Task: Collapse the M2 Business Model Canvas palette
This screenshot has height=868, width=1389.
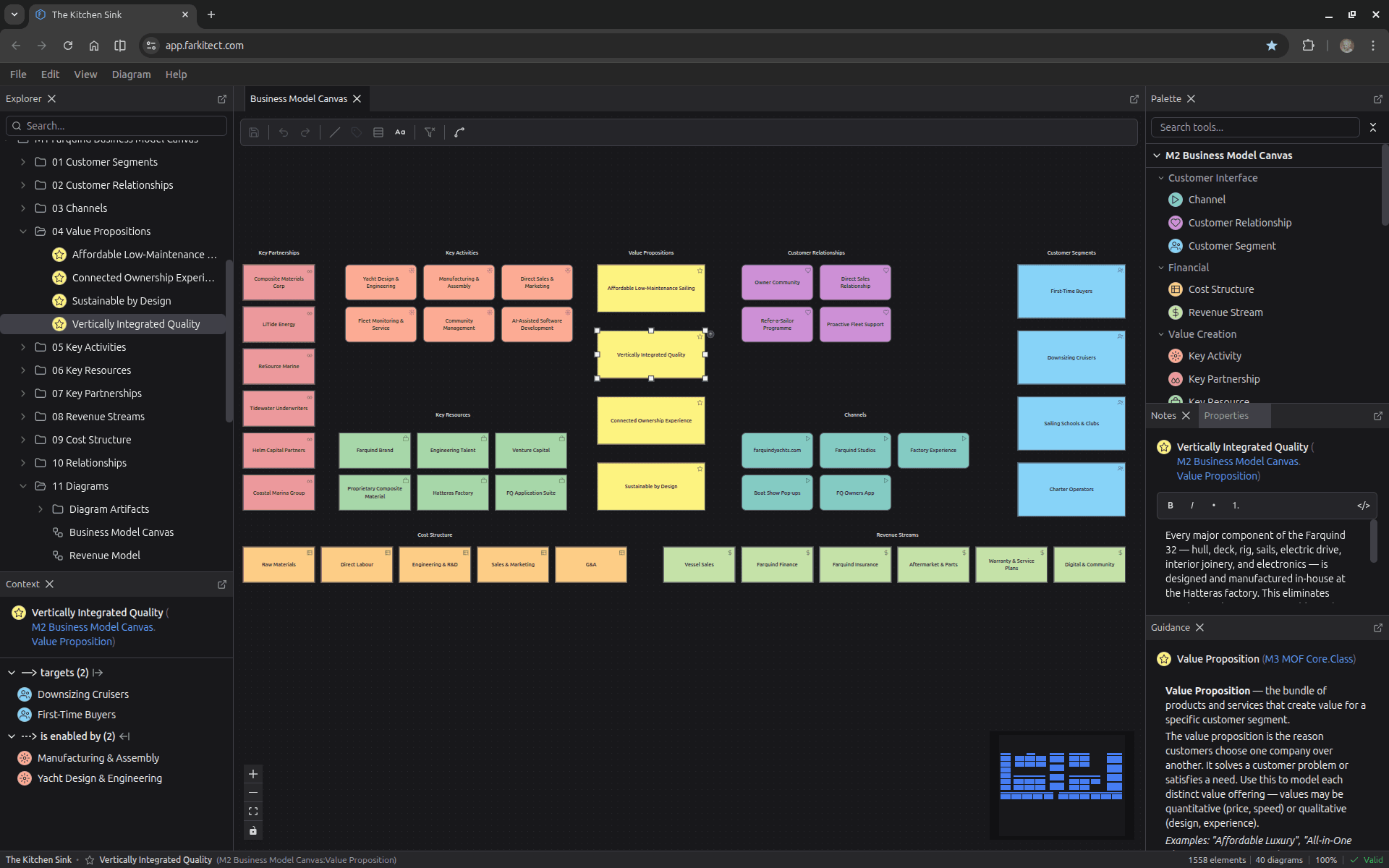Action: click(x=1157, y=156)
